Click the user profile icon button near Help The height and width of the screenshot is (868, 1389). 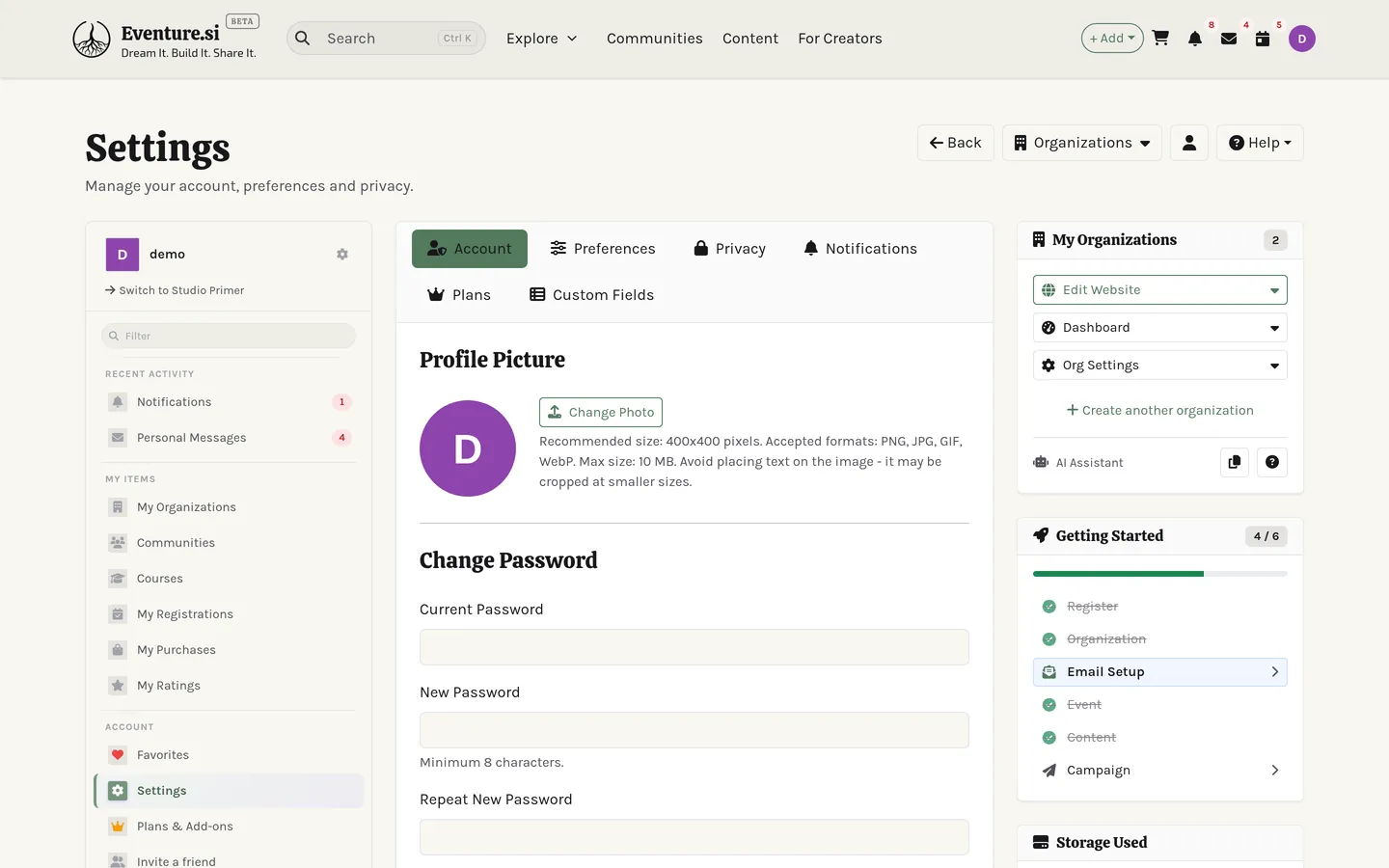point(1189,143)
